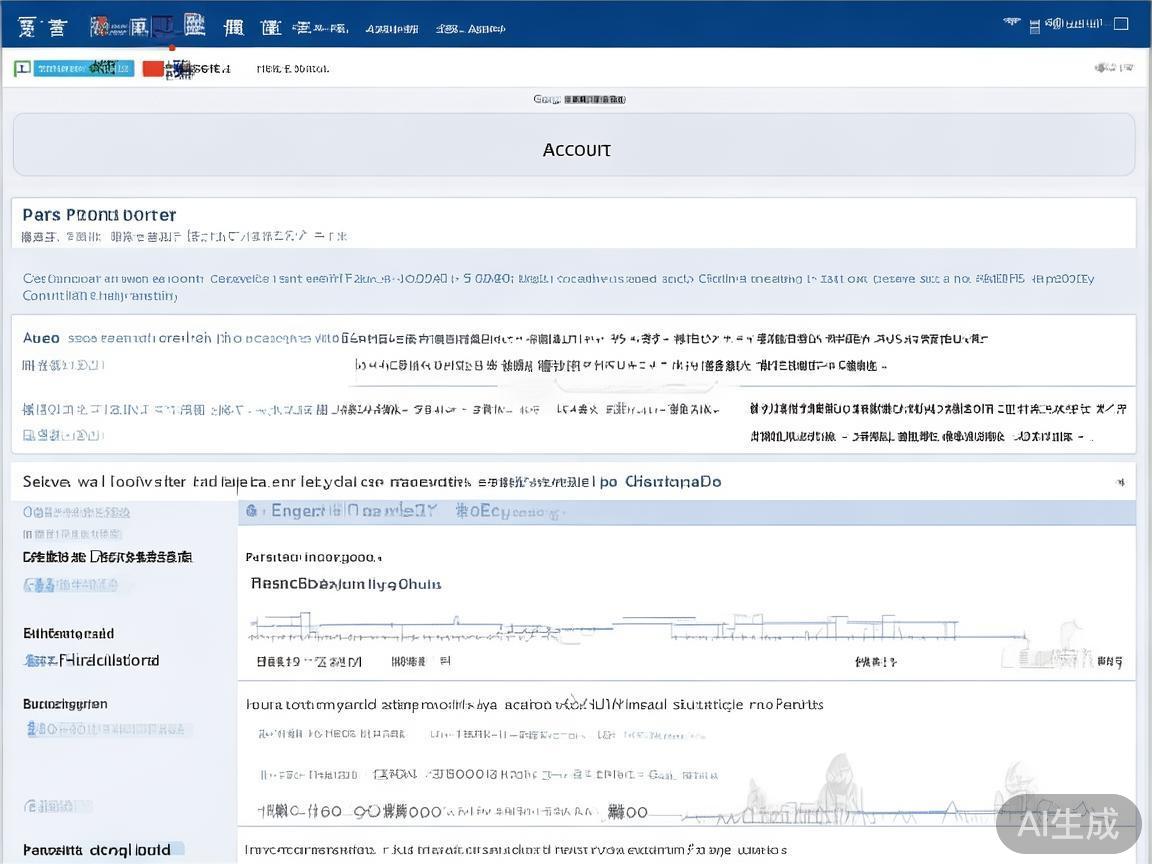Click inside the Account banner area
Image resolution: width=1152 pixels, height=864 pixels.
pyautogui.click(x=577, y=149)
